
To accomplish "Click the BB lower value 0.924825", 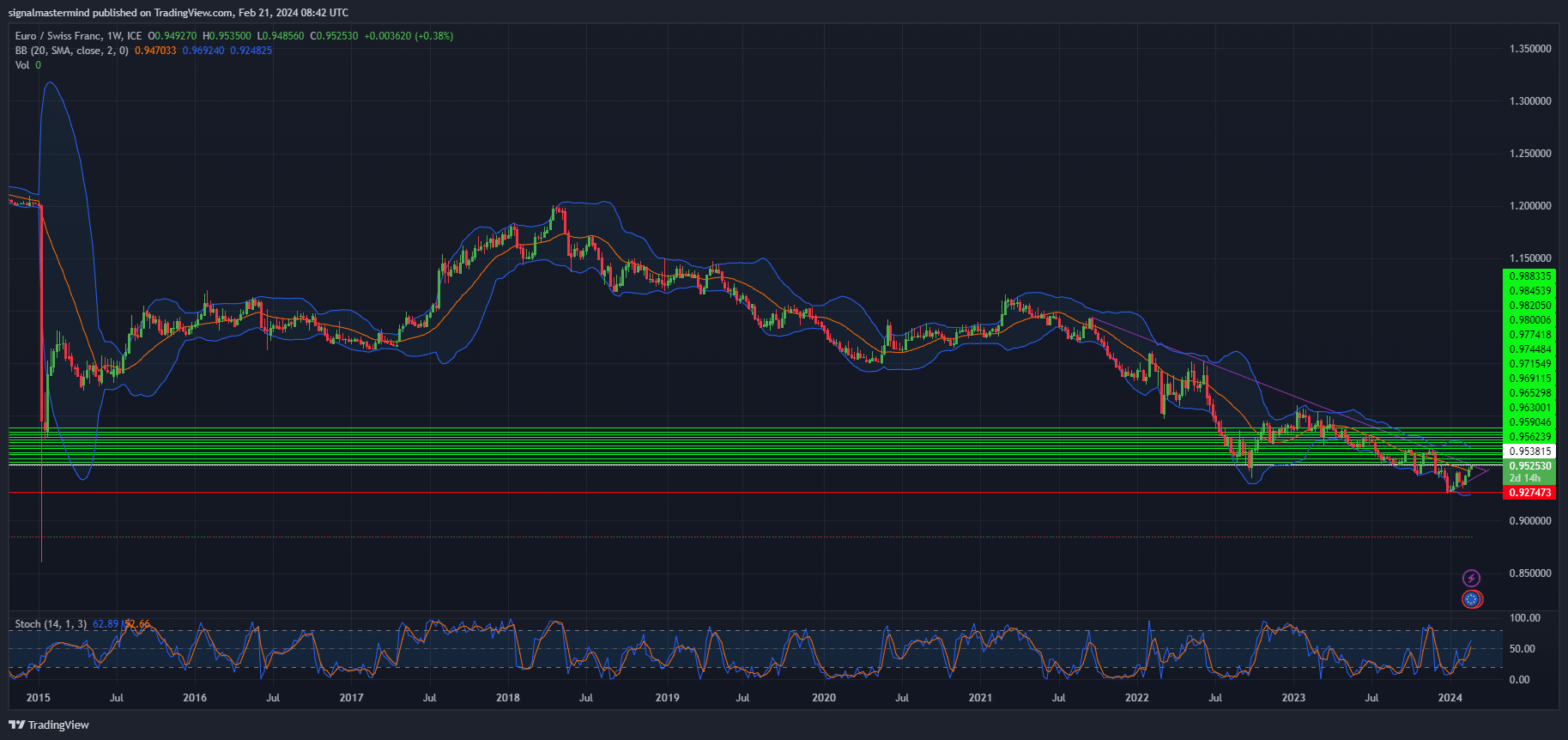I will coord(251,51).
